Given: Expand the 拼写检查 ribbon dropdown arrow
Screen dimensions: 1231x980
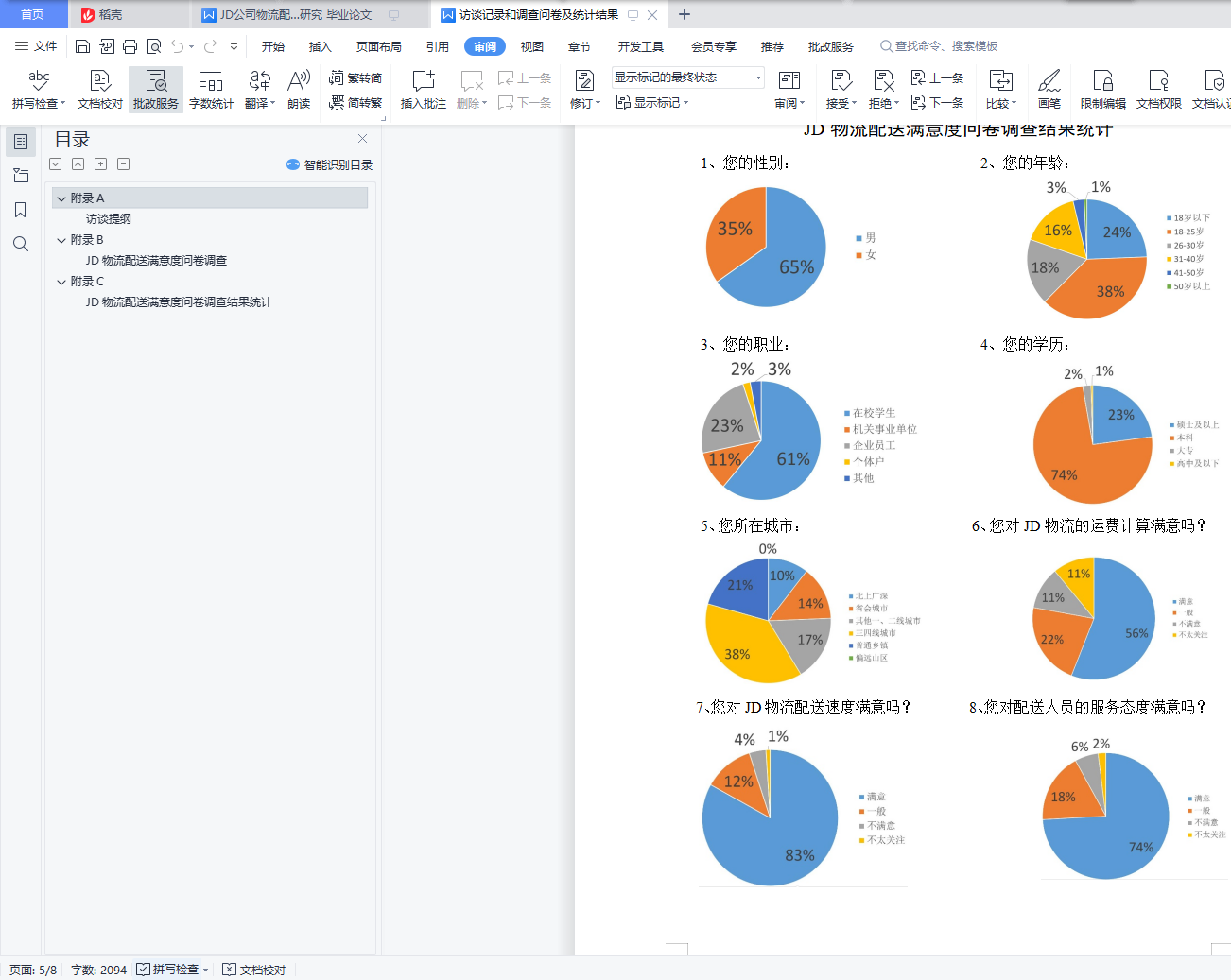Looking at the screenshot, I should [x=62, y=104].
